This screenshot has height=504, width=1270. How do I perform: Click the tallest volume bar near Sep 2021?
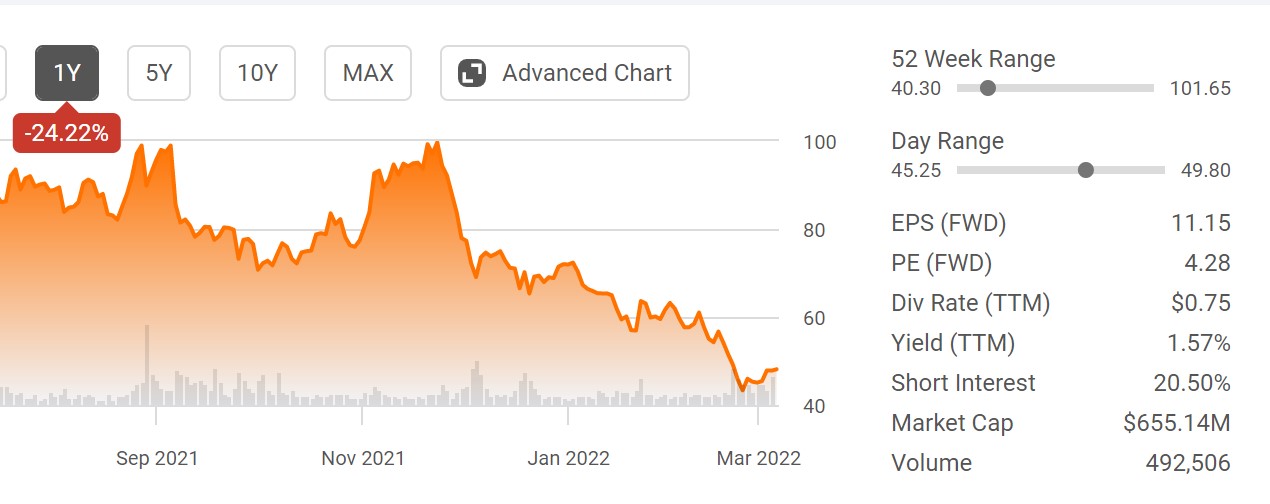[147, 365]
